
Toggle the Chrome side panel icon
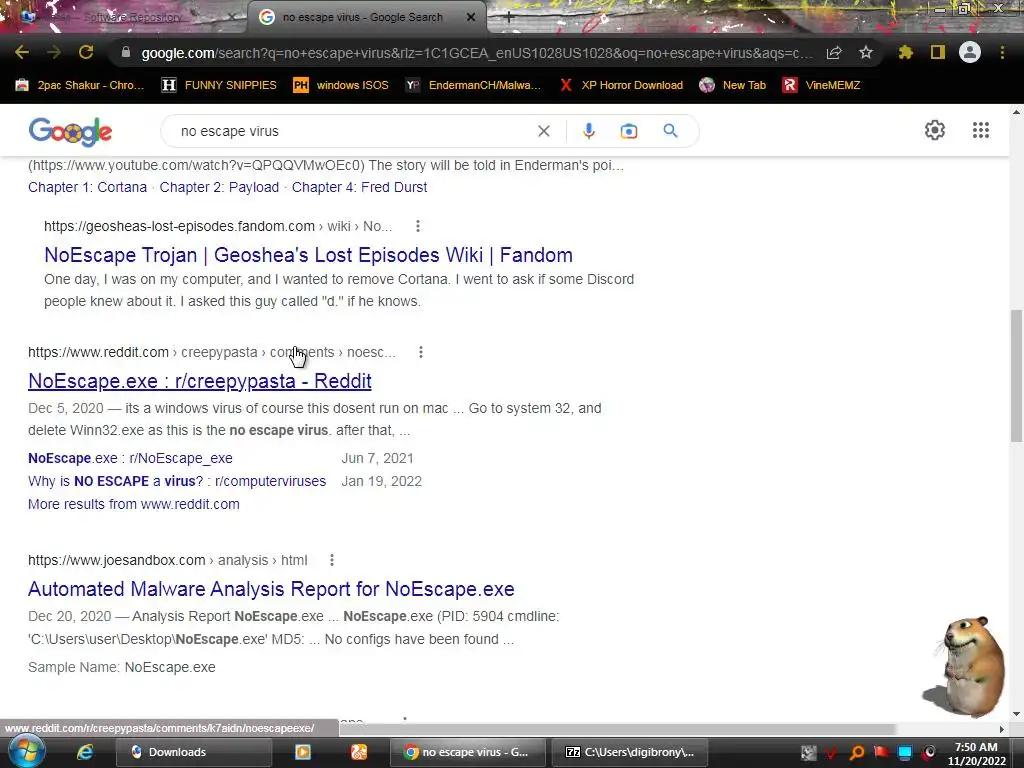tap(938, 52)
